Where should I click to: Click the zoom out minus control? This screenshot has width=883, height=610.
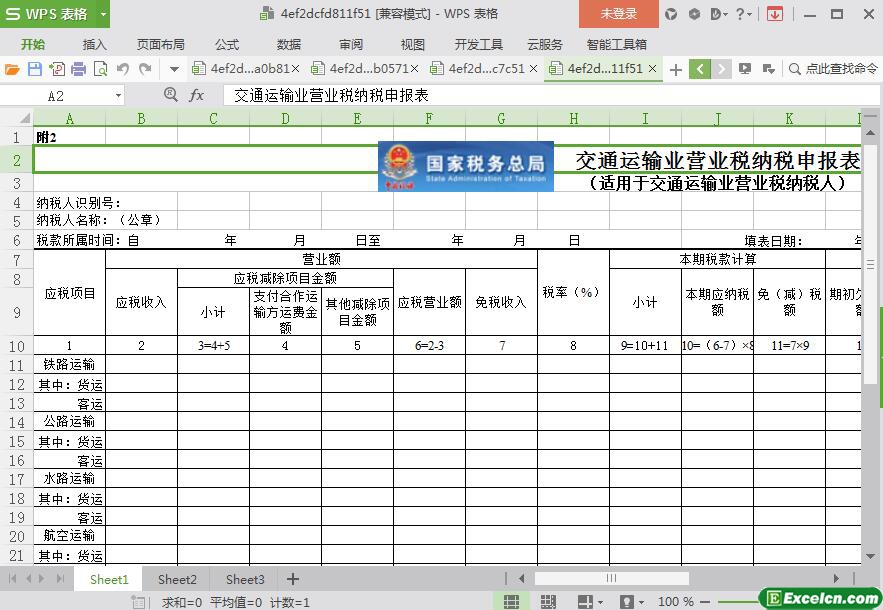(704, 602)
